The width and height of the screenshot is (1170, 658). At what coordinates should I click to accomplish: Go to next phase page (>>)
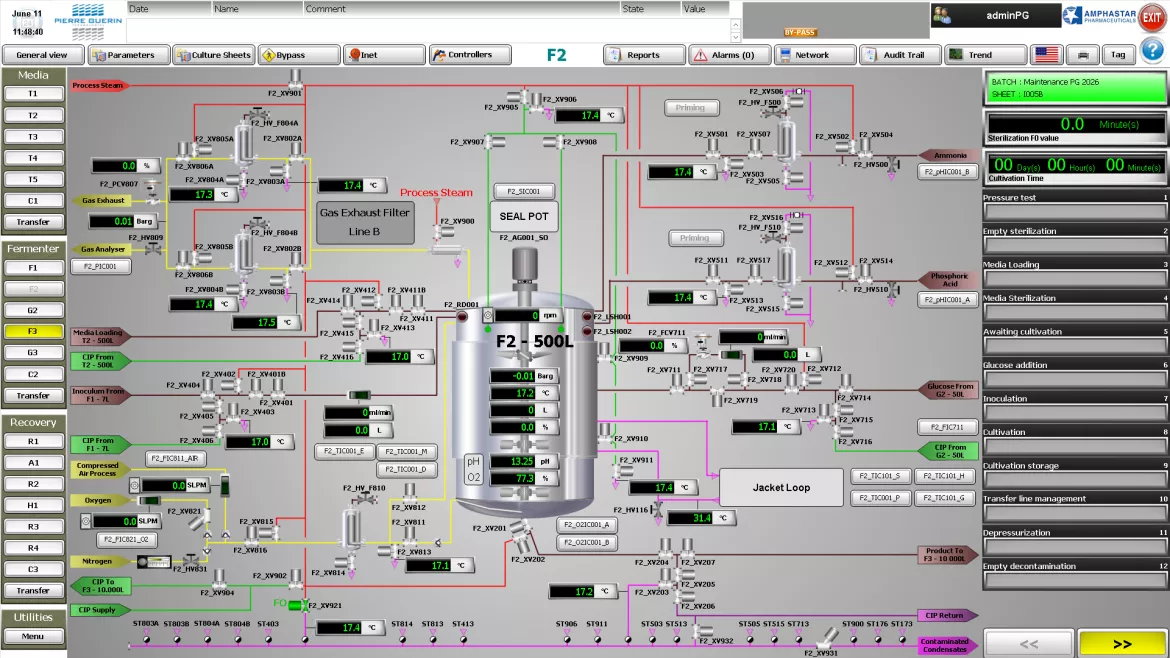coord(1121,643)
